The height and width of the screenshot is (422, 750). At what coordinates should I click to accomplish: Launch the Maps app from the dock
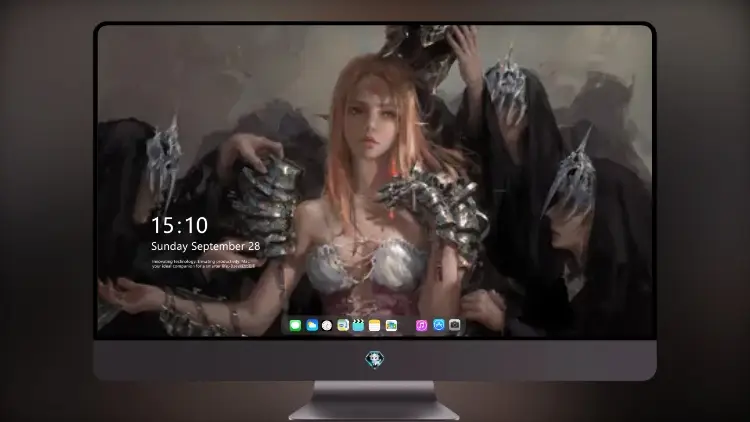coord(343,325)
